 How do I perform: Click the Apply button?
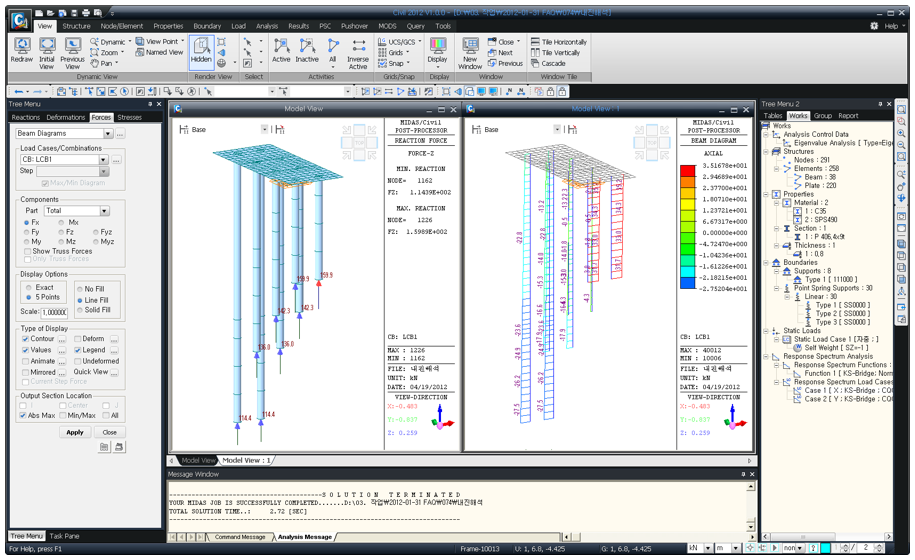[75, 432]
